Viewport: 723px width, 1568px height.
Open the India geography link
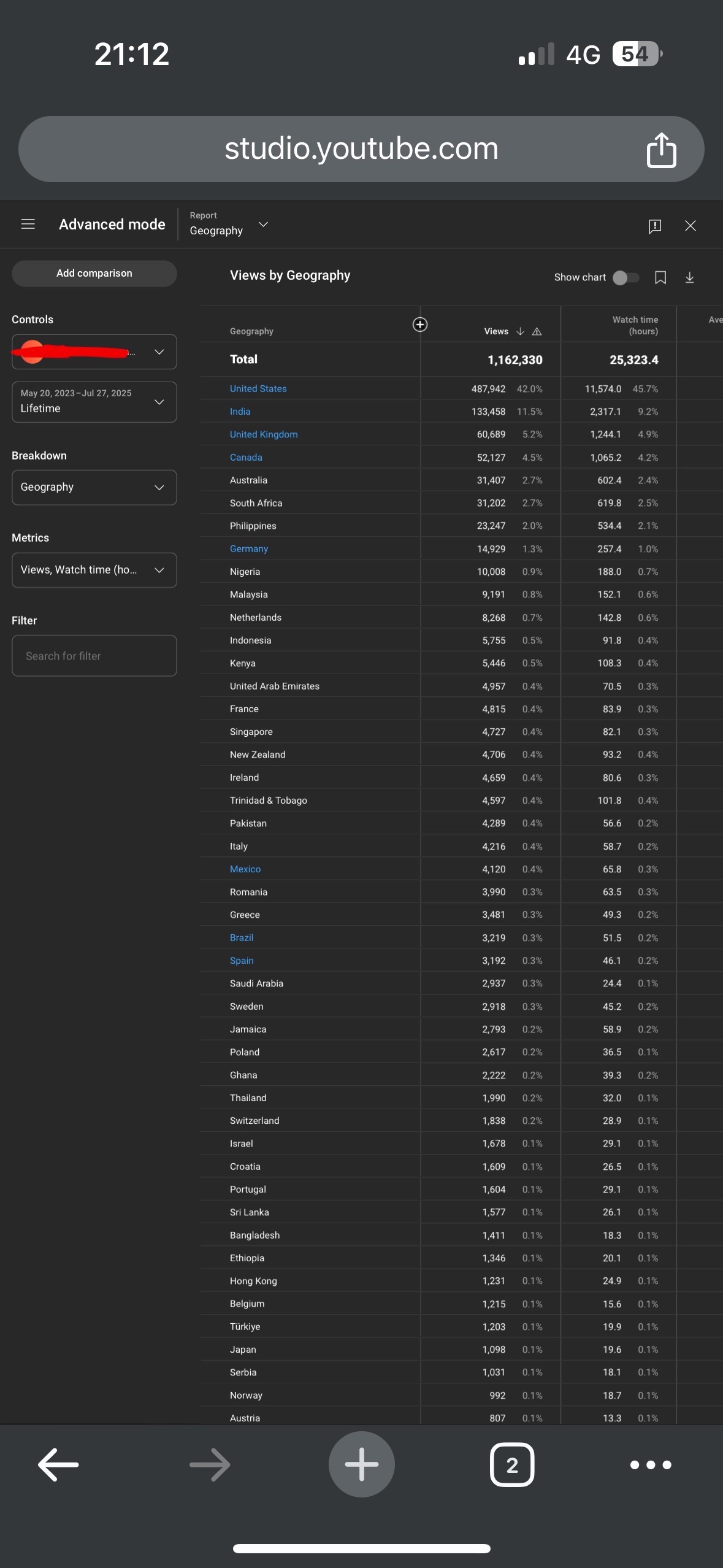pos(240,412)
